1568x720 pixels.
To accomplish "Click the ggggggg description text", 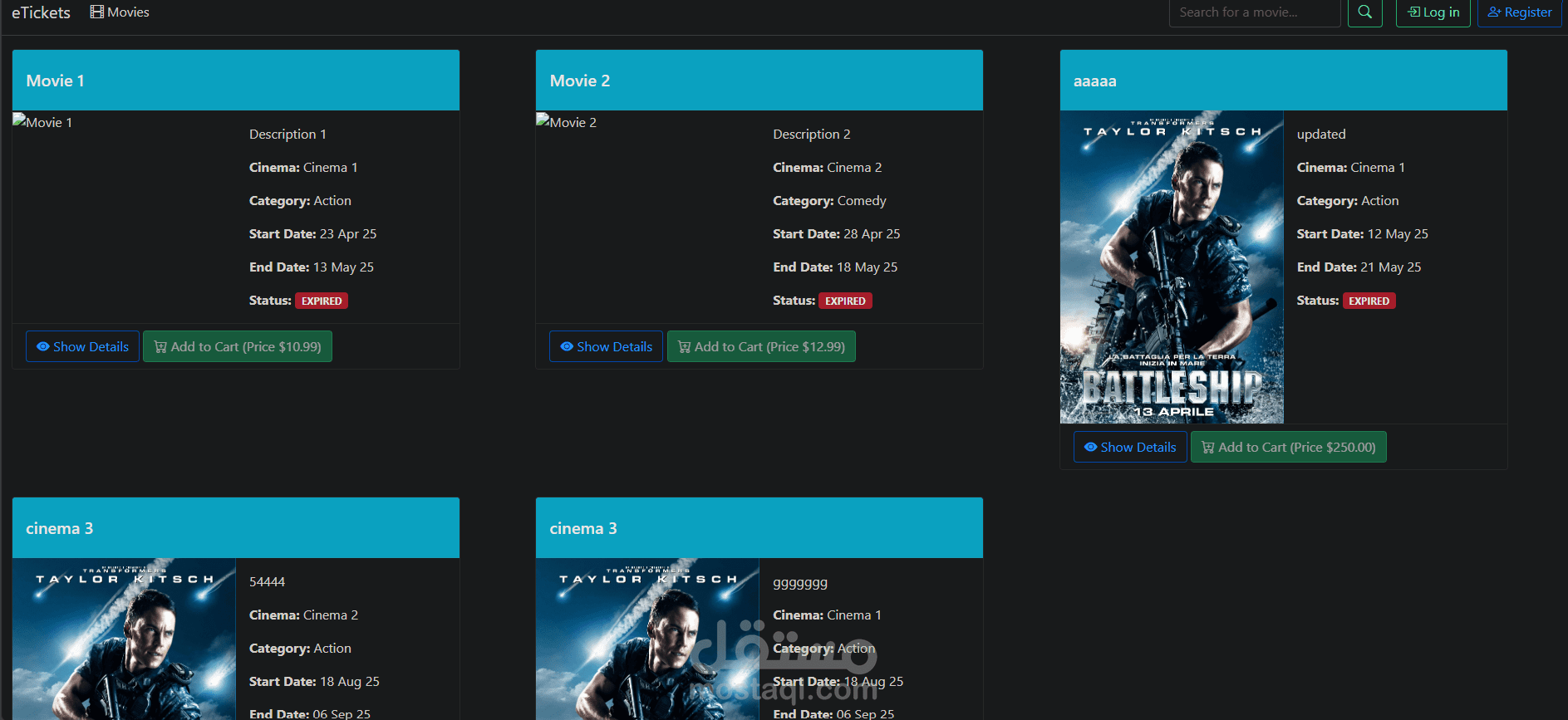I will [800, 582].
